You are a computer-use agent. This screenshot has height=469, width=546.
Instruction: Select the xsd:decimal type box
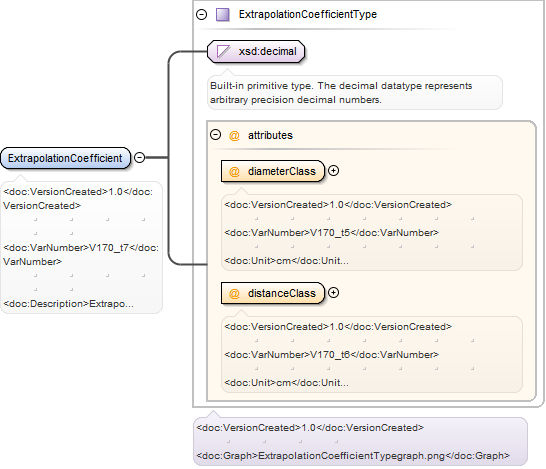click(256, 52)
